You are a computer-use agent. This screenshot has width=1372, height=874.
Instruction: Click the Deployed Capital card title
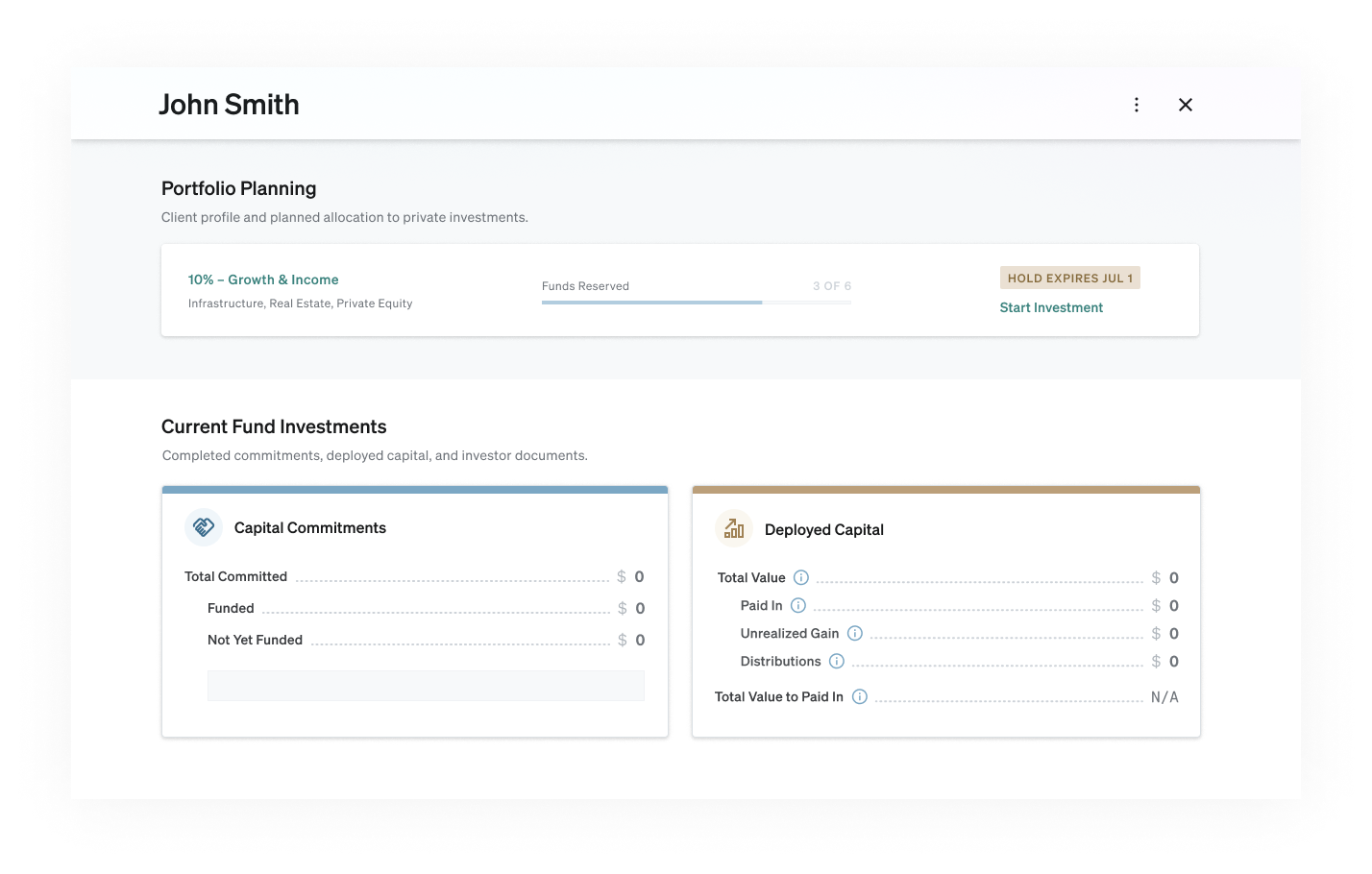tap(824, 529)
